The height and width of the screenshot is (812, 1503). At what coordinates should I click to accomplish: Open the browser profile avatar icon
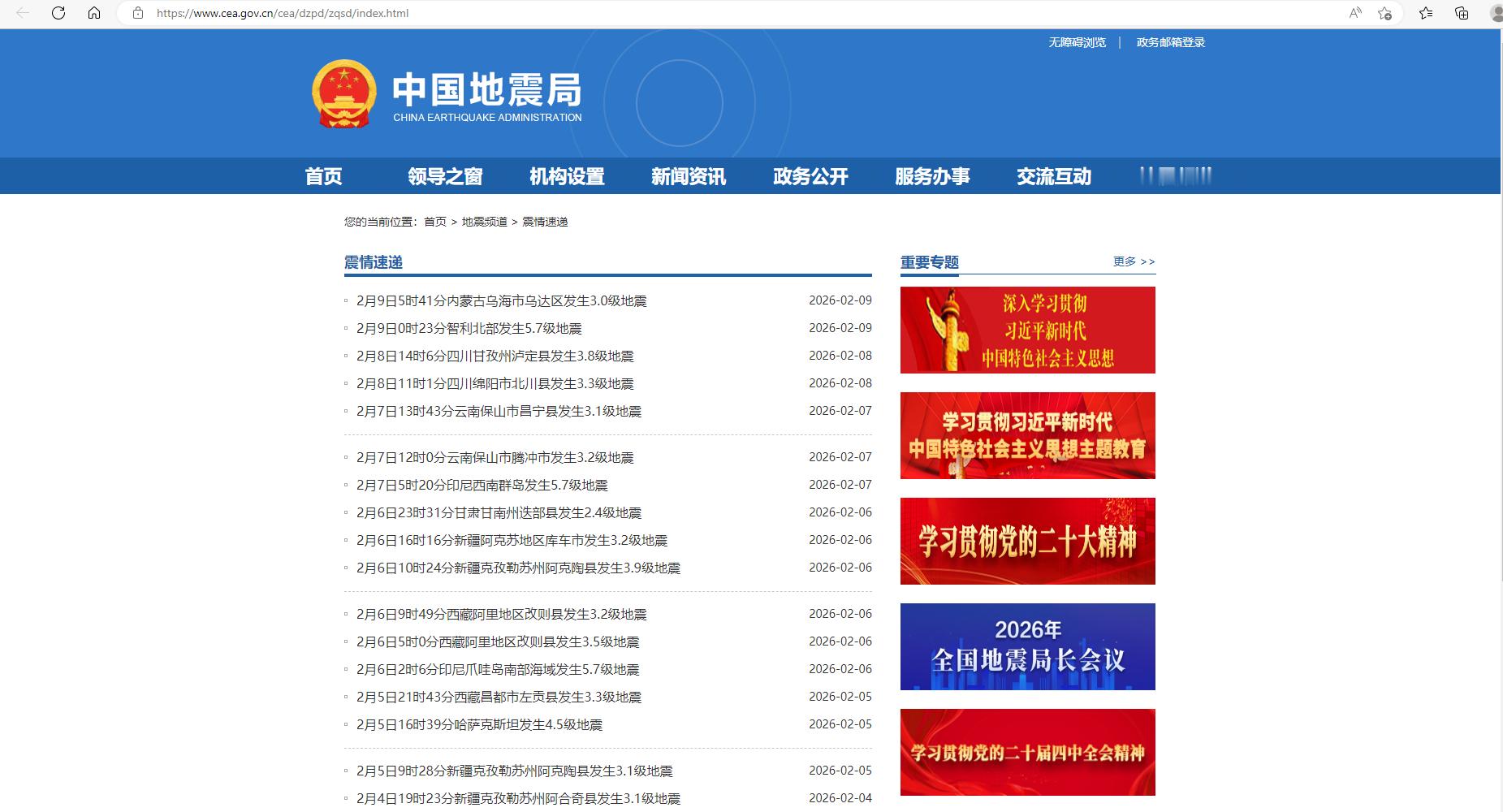1495,13
